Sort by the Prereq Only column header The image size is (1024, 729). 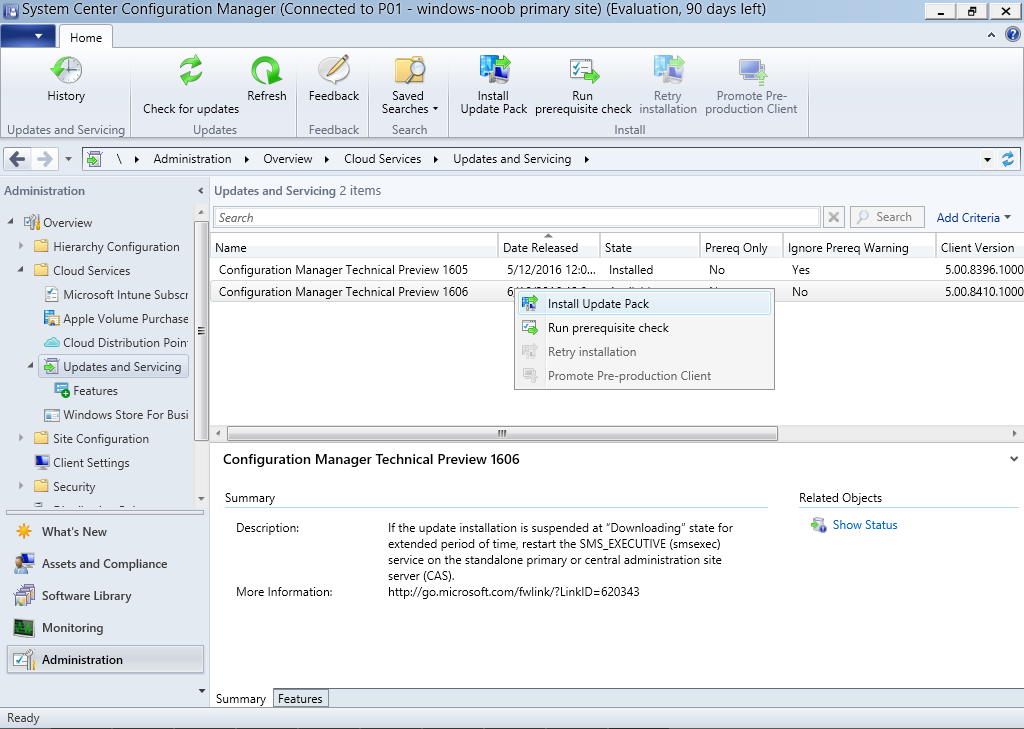[x=742, y=248]
